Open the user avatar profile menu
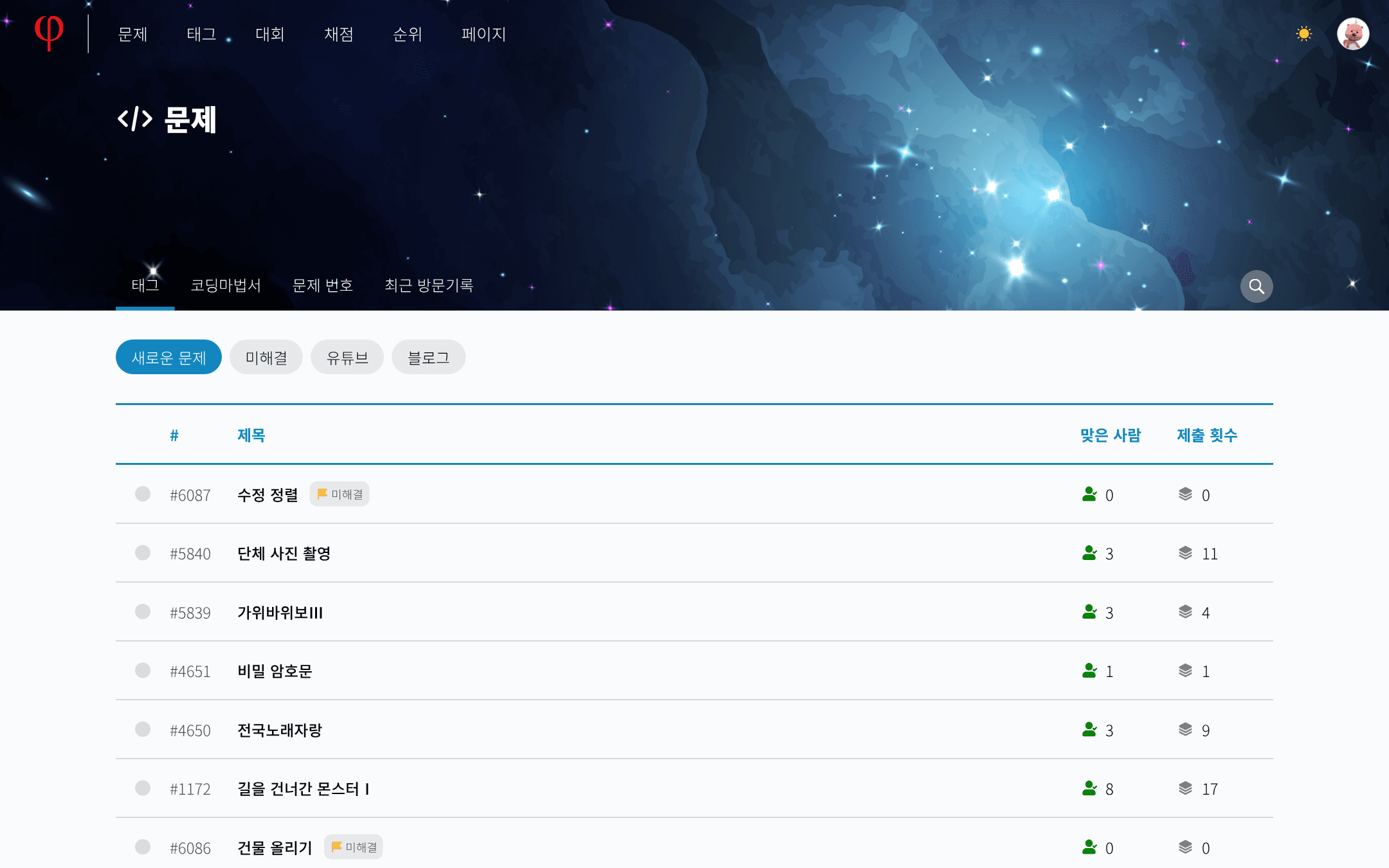The height and width of the screenshot is (868, 1389). pos(1353,33)
